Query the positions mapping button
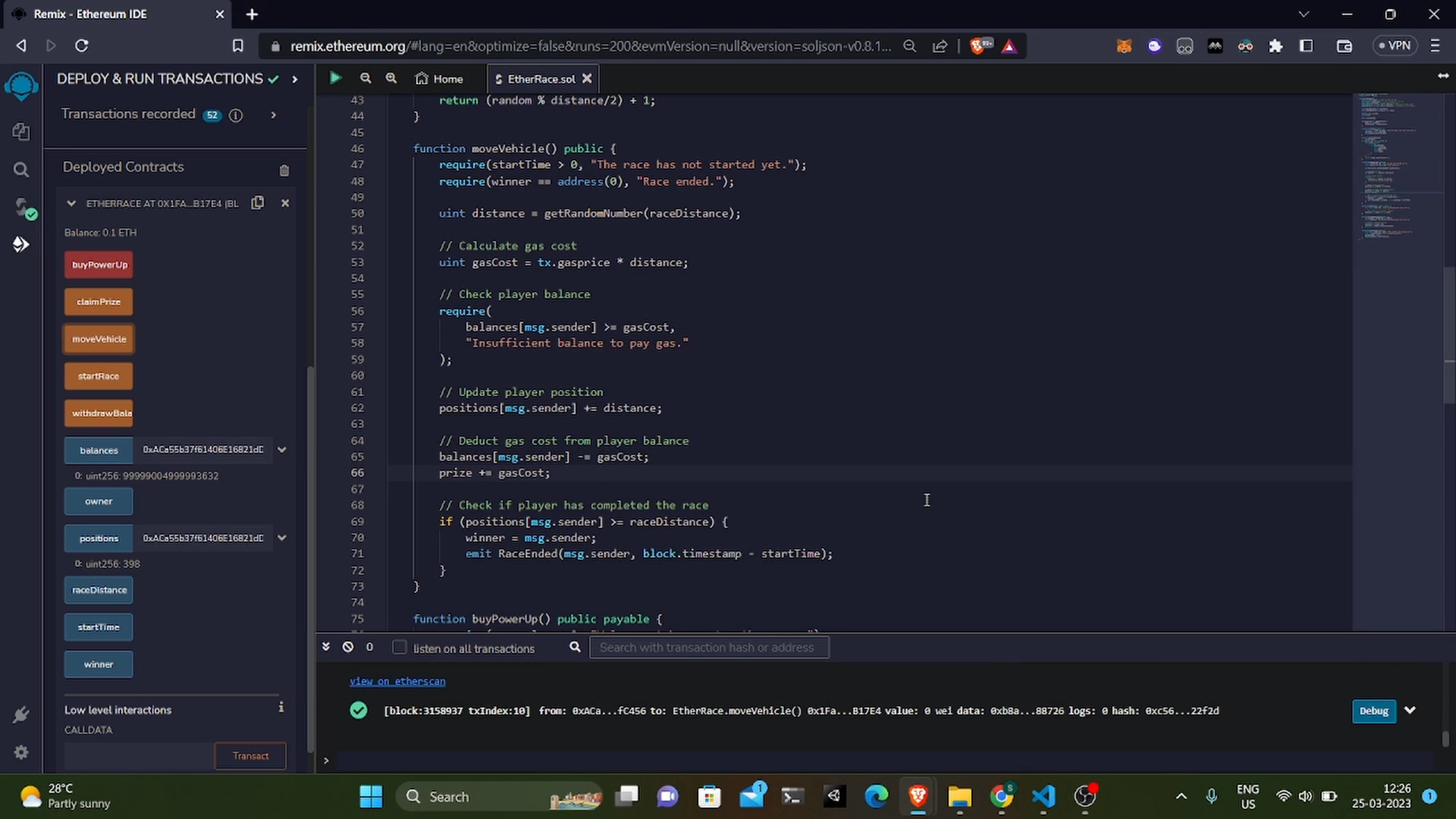This screenshot has height=819, width=1456. point(99,538)
